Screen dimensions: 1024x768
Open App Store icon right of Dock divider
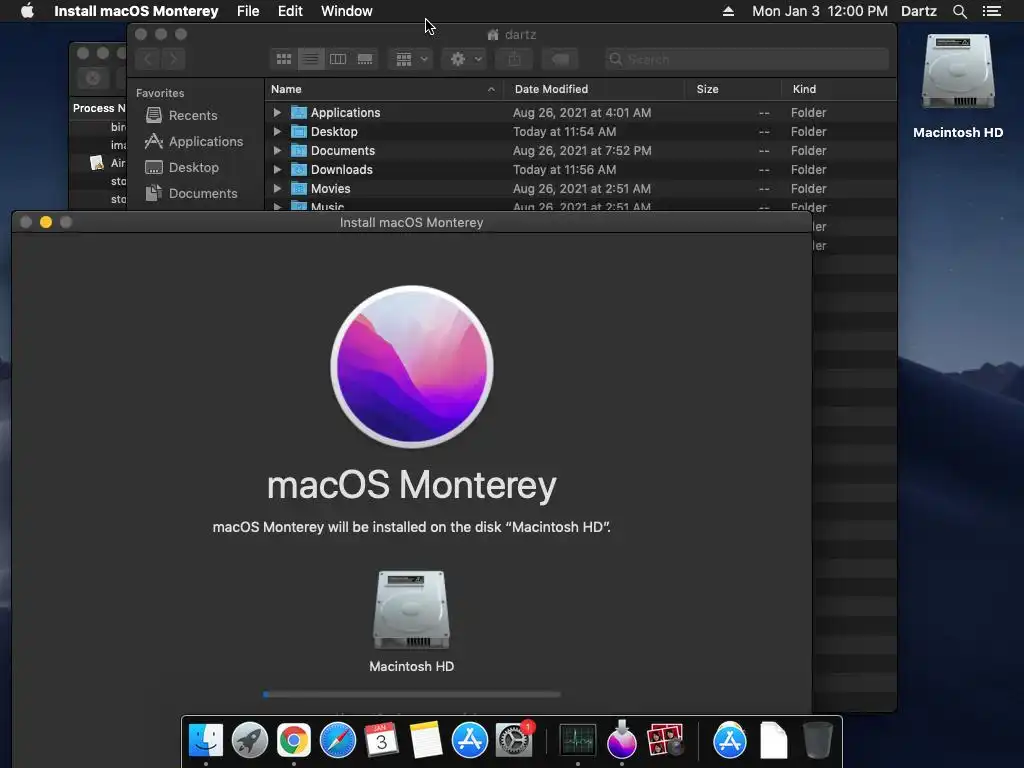(x=729, y=740)
